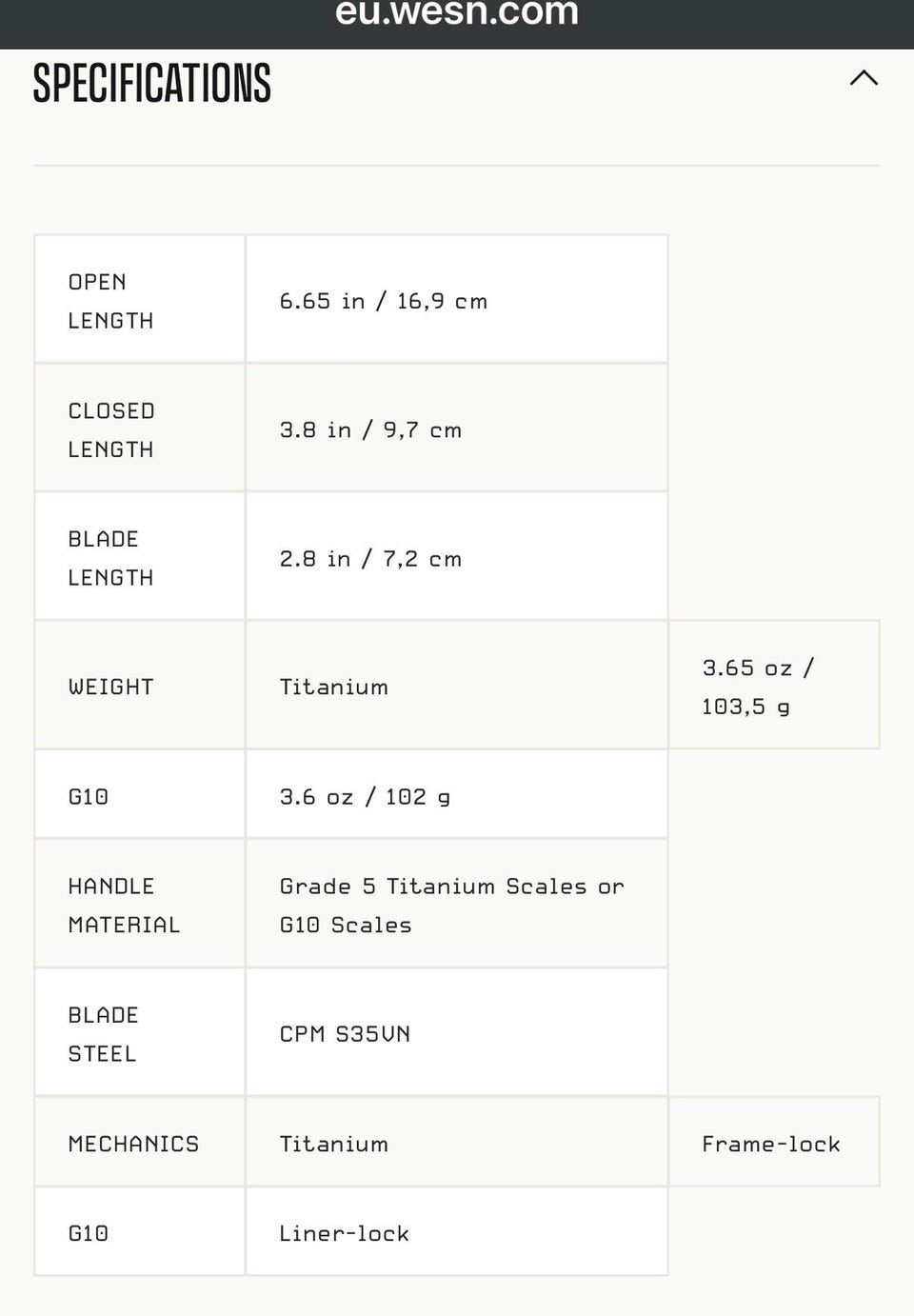Viewport: 914px width, 1316px height.
Task: Select the 3.6 oz / 102 g value
Action: [365, 796]
